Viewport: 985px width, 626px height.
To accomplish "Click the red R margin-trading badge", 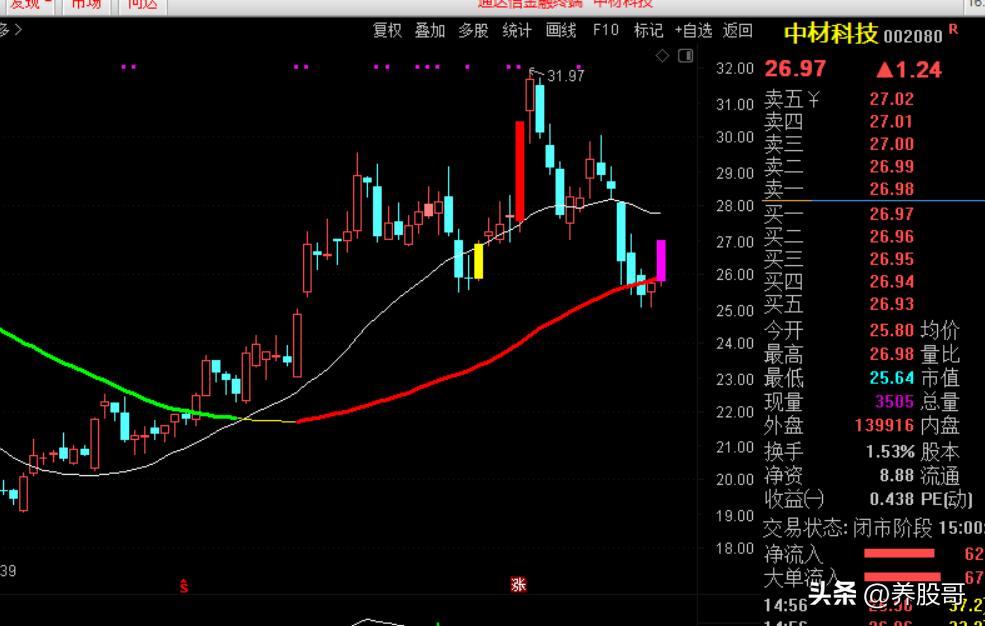I will (953, 29).
